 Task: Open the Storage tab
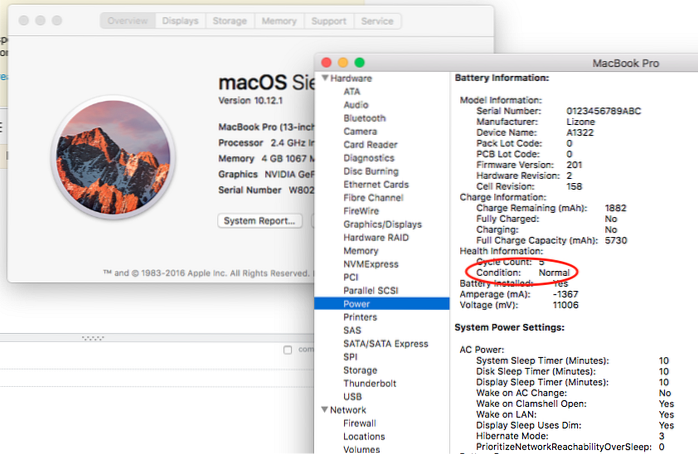(229, 21)
